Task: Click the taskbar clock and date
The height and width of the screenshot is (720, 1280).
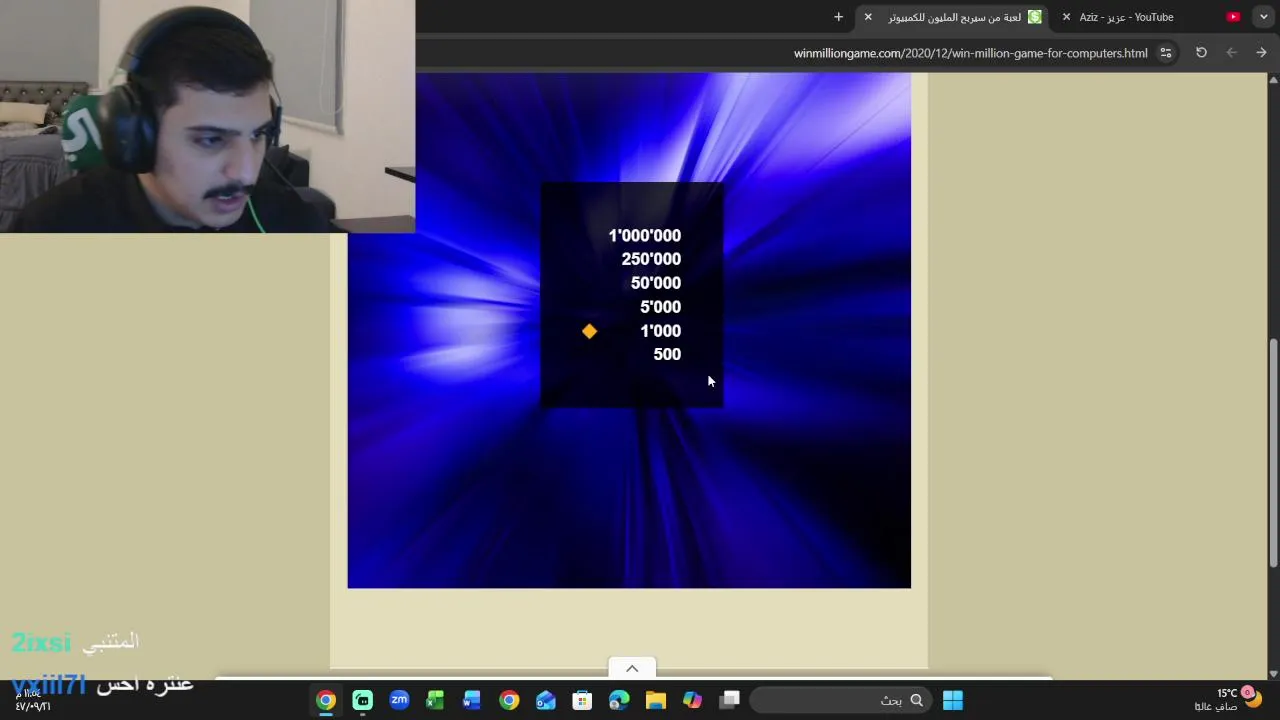Action: tap(32, 699)
